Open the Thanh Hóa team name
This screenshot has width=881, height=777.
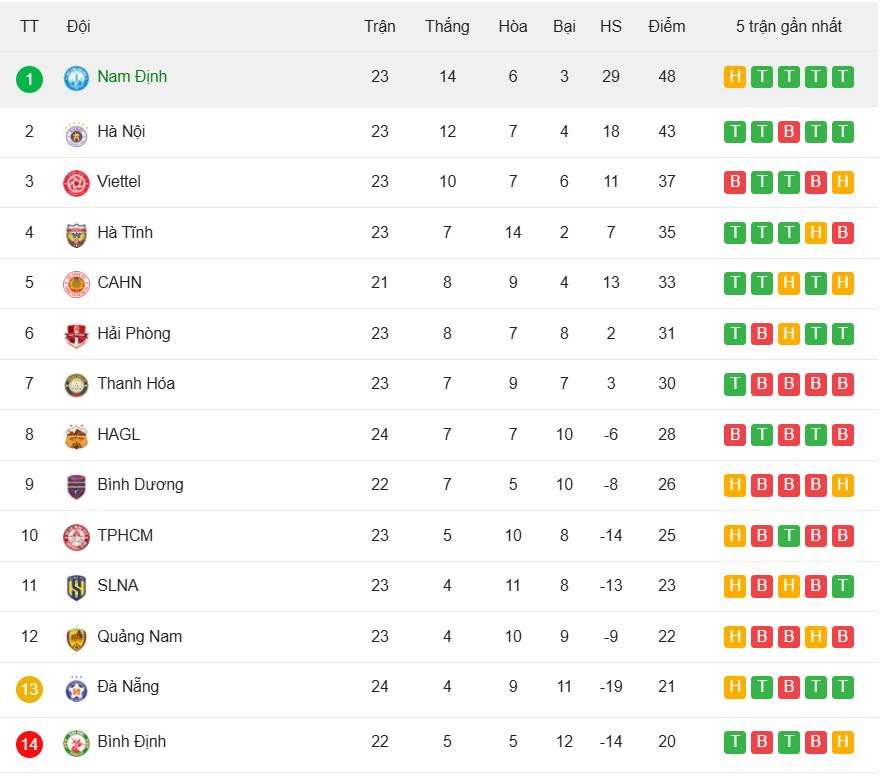[x=136, y=383]
